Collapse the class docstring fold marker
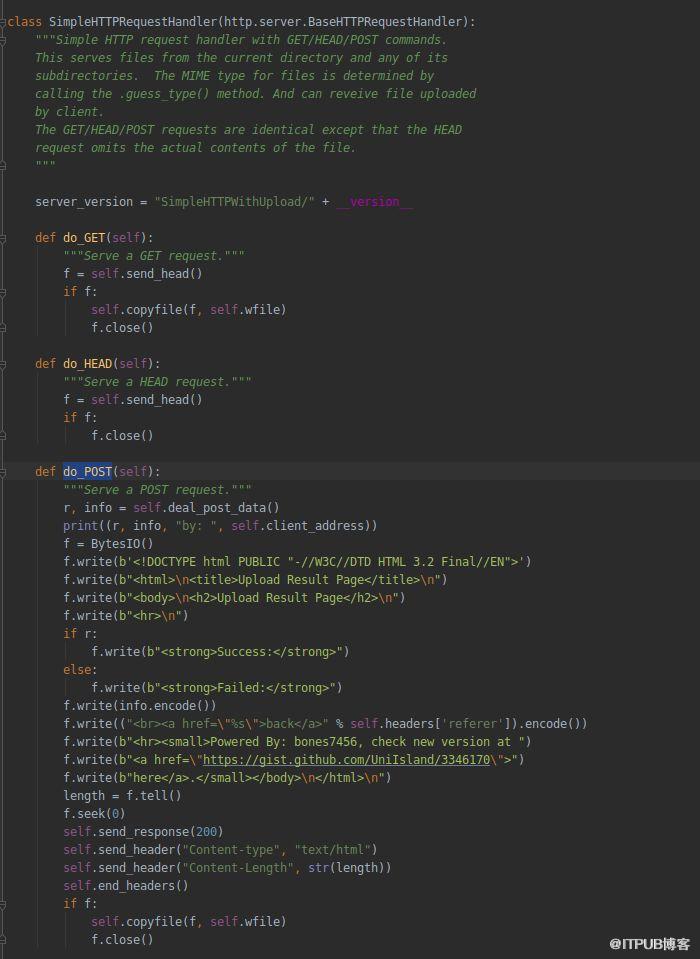Image resolution: width=700 pixels, height=959 pixels. pyautogui.click(x=2, y=40)
